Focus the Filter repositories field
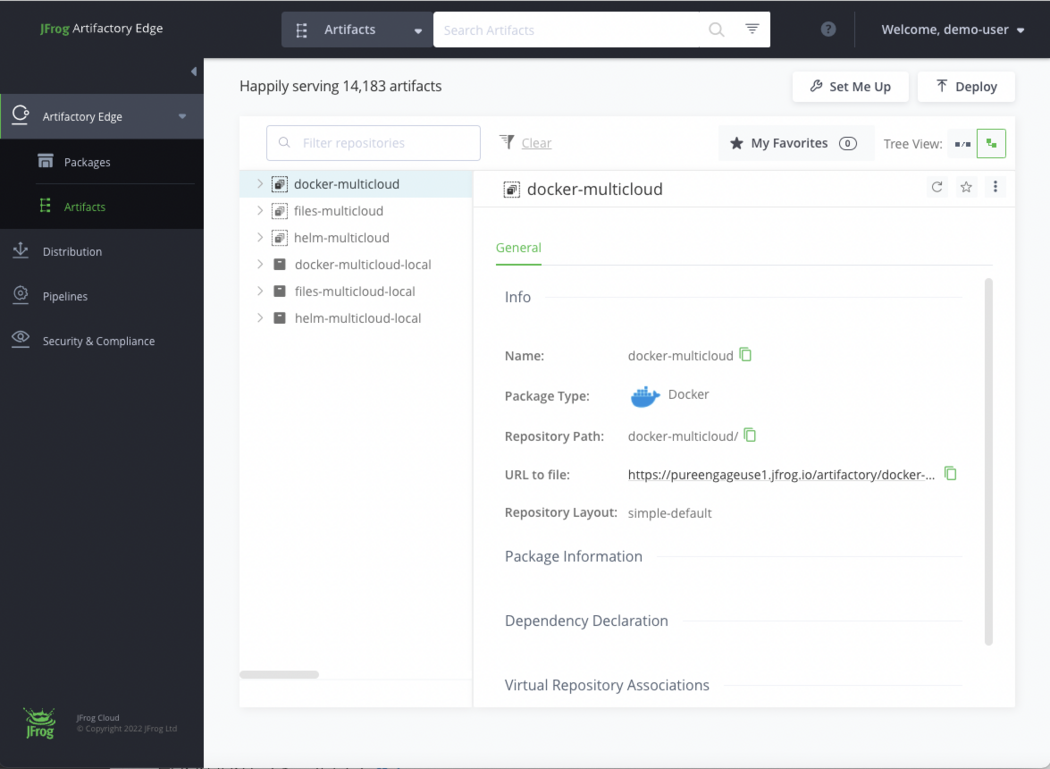 (373, 143)
